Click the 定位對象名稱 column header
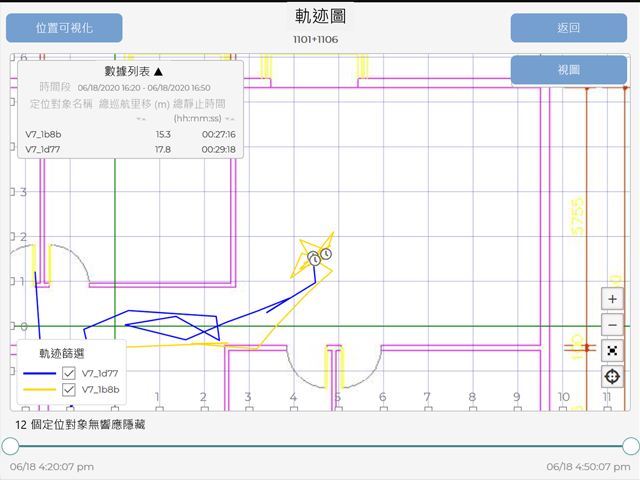The height and width of the screenshot is (480, 640). pyautogui.click(x=61, y=104)
